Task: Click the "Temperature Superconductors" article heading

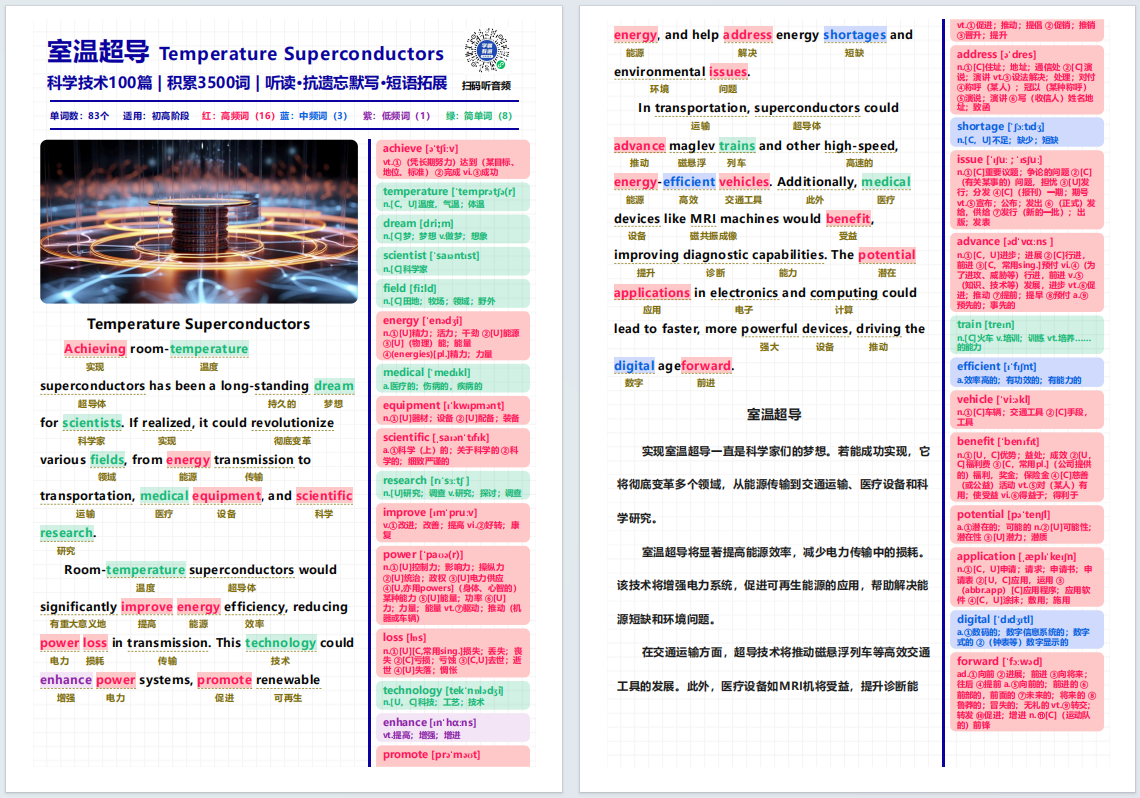Action: (x=198, y=324)
